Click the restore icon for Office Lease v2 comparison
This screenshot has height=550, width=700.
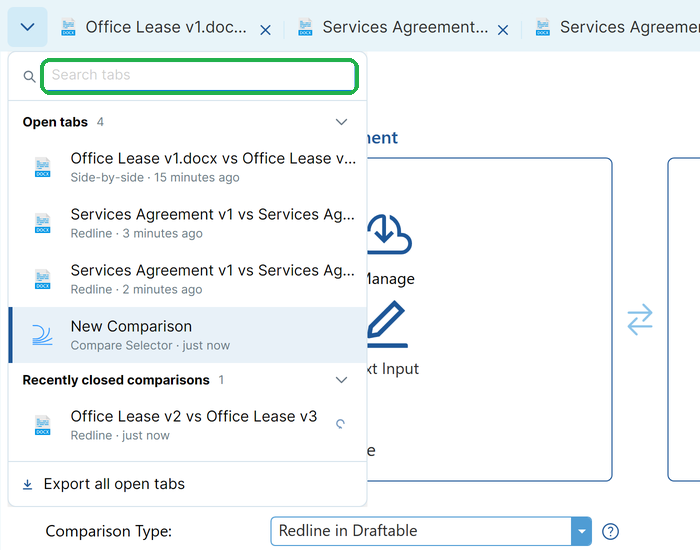click(340, 424)
